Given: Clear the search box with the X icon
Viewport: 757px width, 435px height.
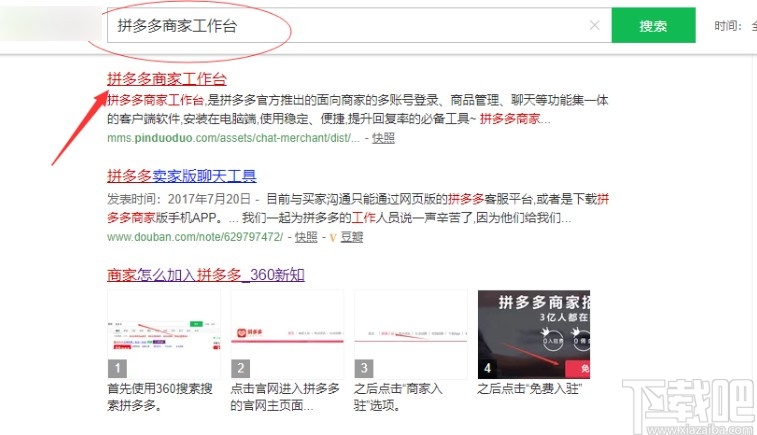Looking at the screenshot, I should [594, 25].
